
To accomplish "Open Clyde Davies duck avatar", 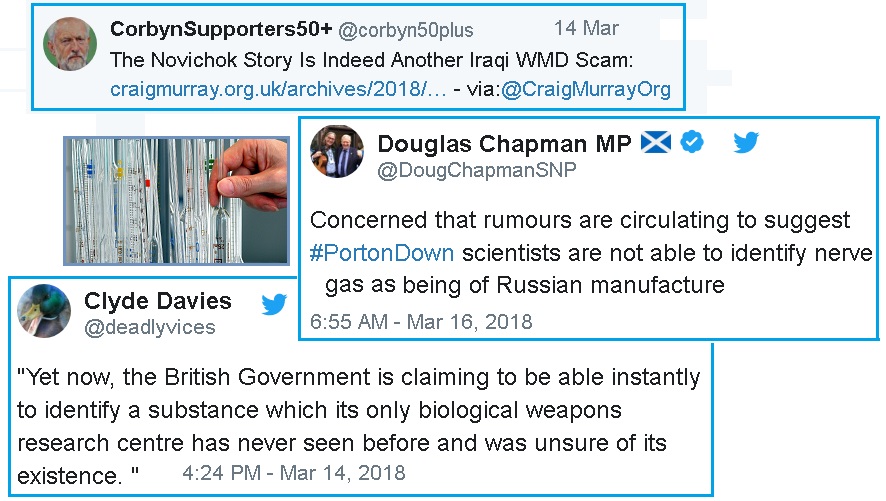I will (x=44, y=311).
